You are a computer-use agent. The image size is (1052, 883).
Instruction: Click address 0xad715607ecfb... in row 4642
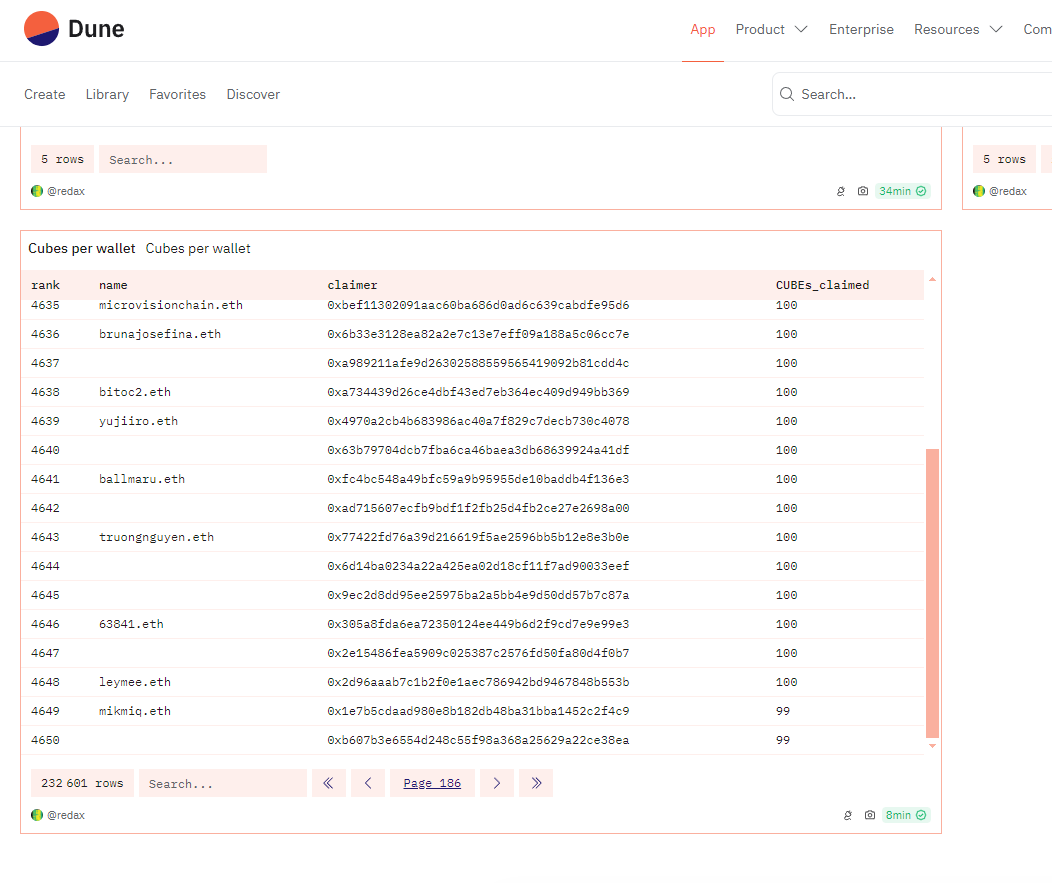478,508
